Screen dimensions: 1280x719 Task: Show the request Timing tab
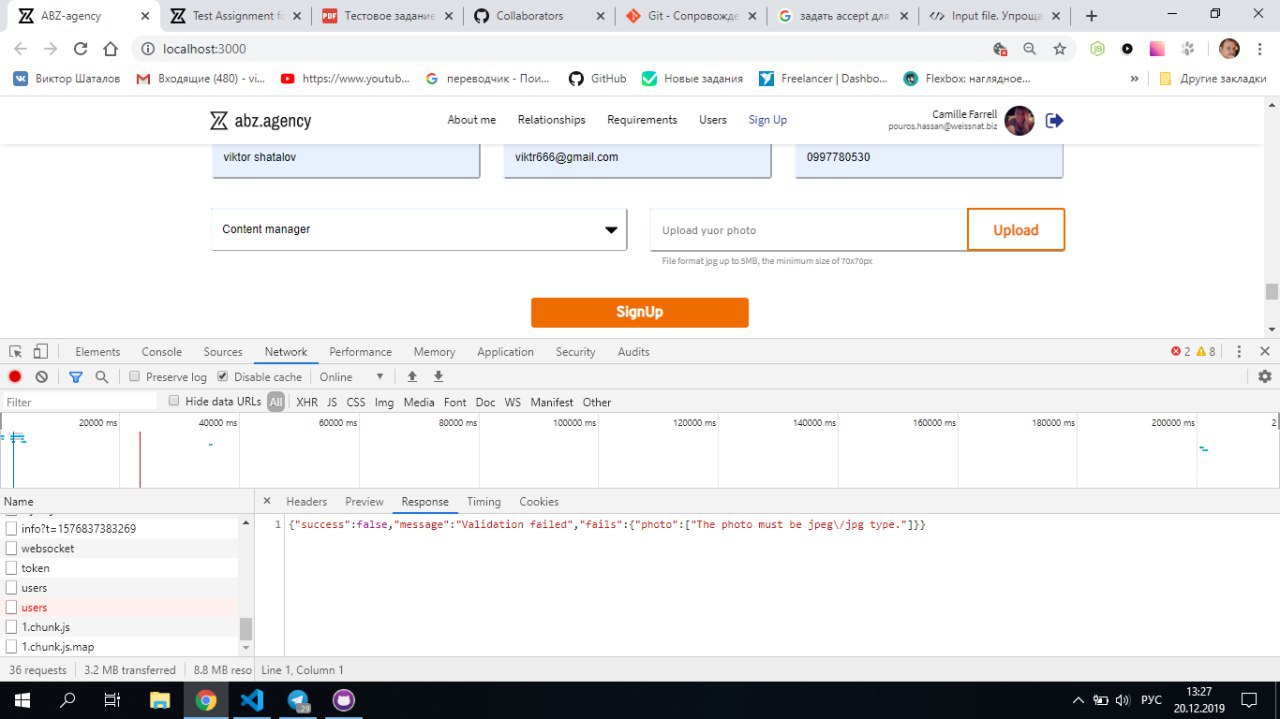pos(483,501)
